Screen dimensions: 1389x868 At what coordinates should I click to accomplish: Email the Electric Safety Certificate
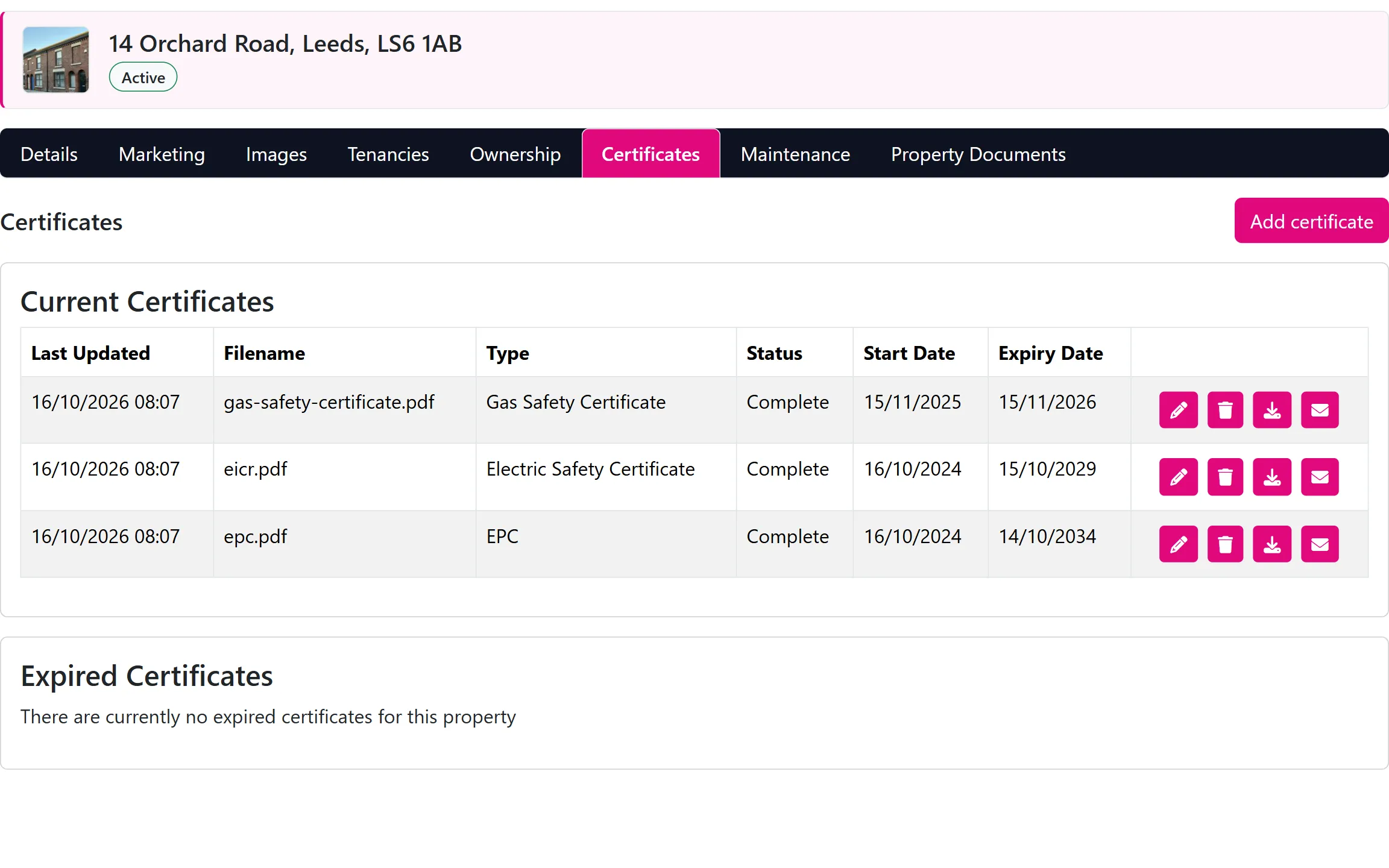[x=1320, y=477]
